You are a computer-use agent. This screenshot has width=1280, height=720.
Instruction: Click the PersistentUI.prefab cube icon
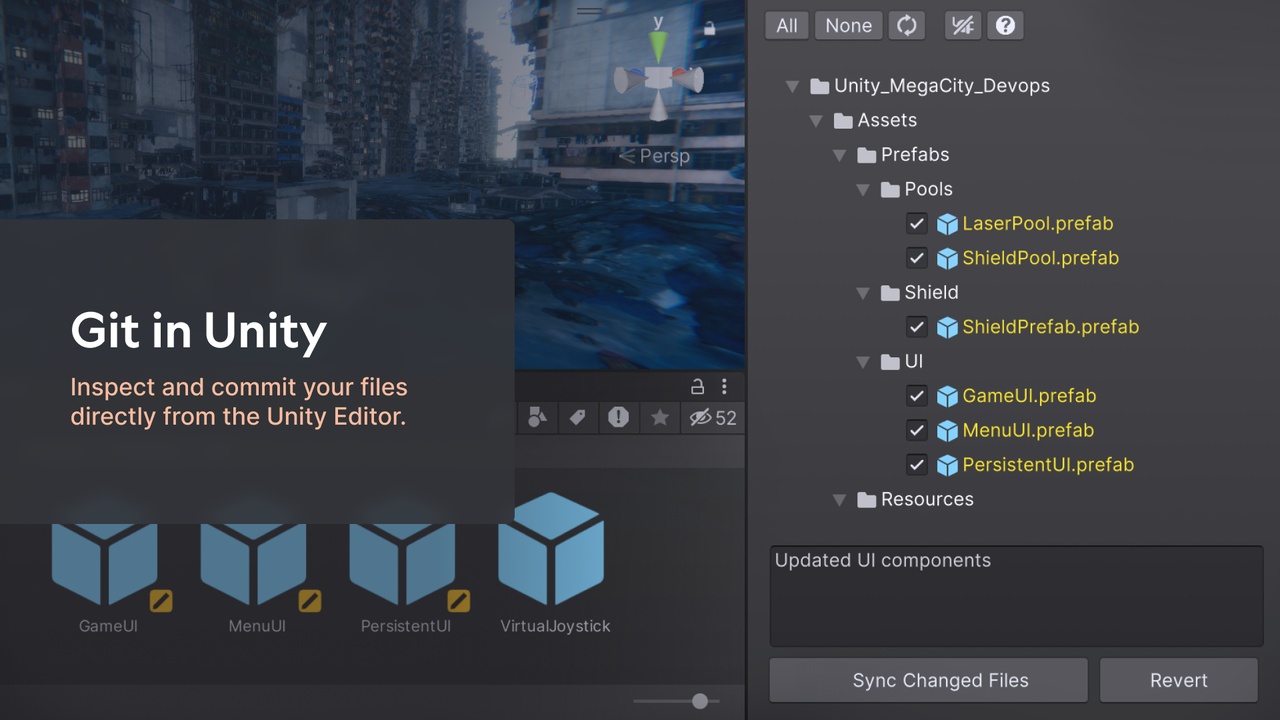pyautogui.click(x=947, y=465)
